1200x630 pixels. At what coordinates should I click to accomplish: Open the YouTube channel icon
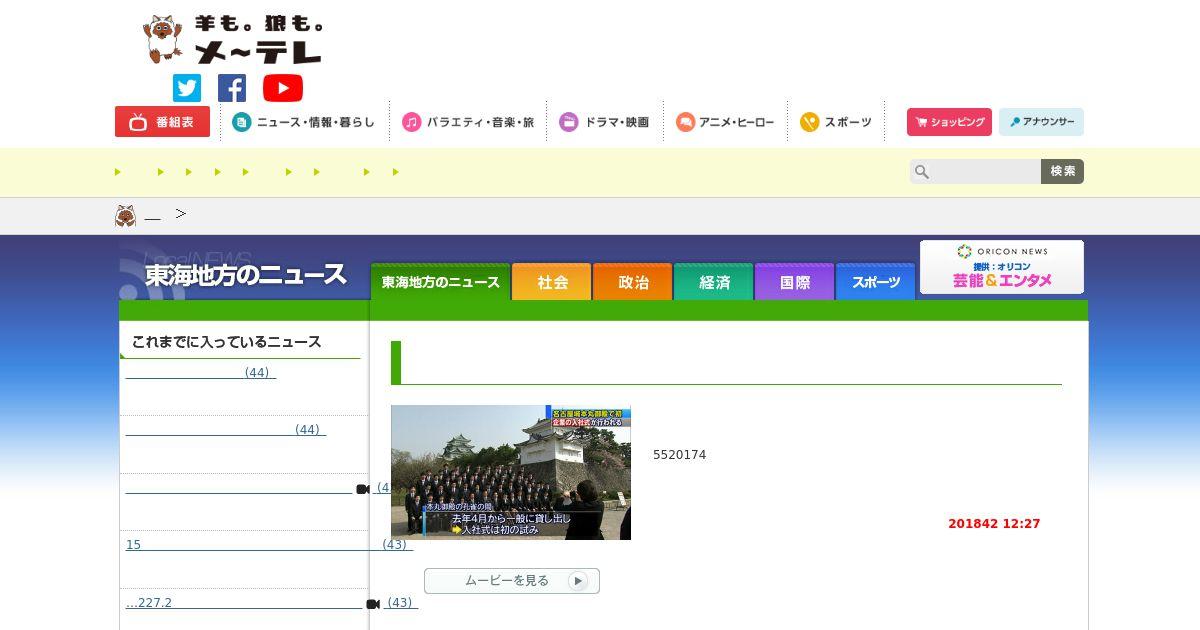coord(283,88)
